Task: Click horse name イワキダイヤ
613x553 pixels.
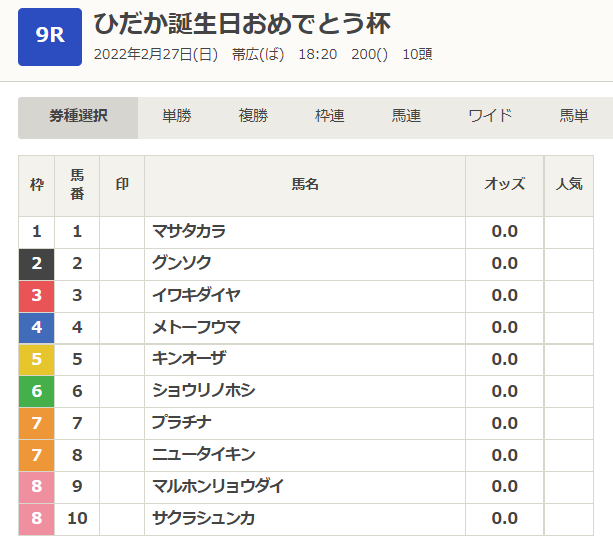Action: [196, 296]
